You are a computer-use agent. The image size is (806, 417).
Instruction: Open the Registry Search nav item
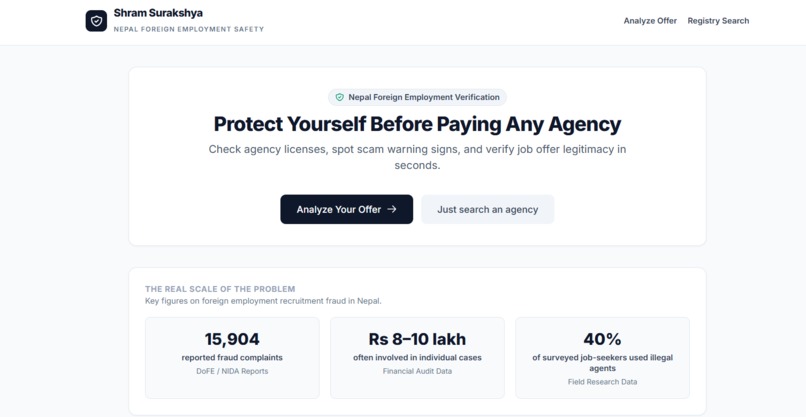718,21
